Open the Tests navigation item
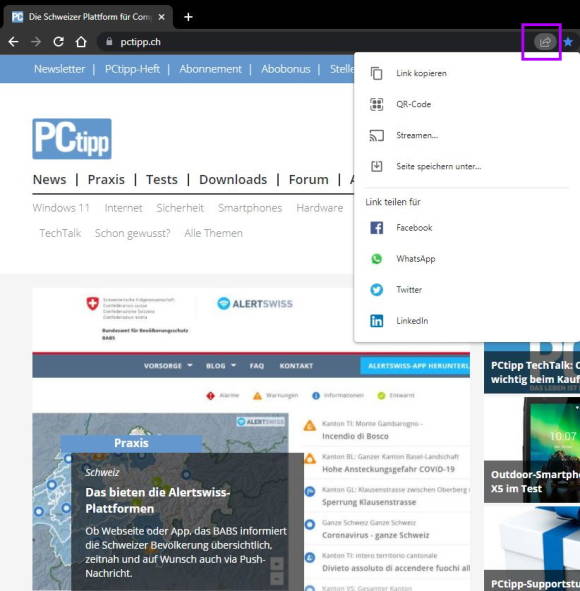Viewport: 580px width, 591px height. (162, 179)
